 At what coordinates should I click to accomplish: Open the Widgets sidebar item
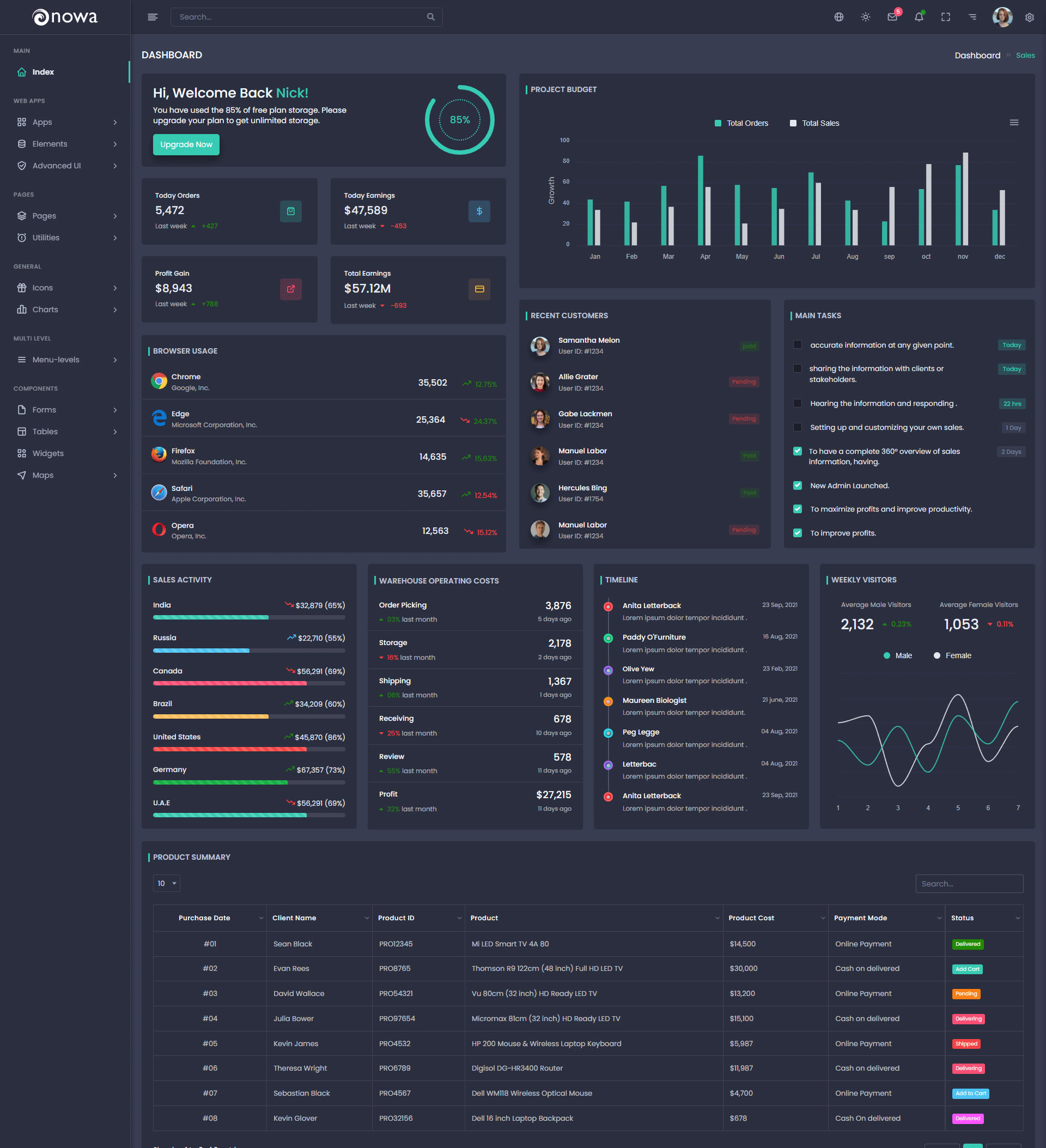click(x=48, y=453)
